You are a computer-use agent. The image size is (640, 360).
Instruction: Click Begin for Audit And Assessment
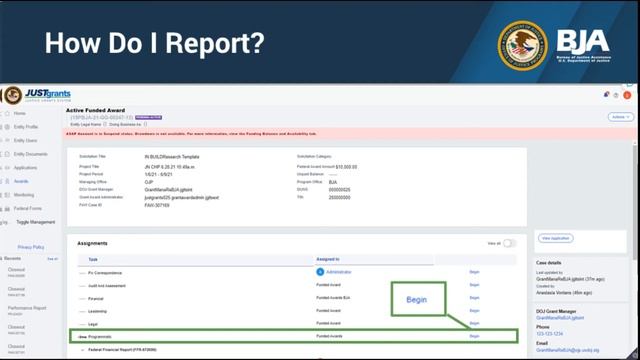click(x=474, y=285)
